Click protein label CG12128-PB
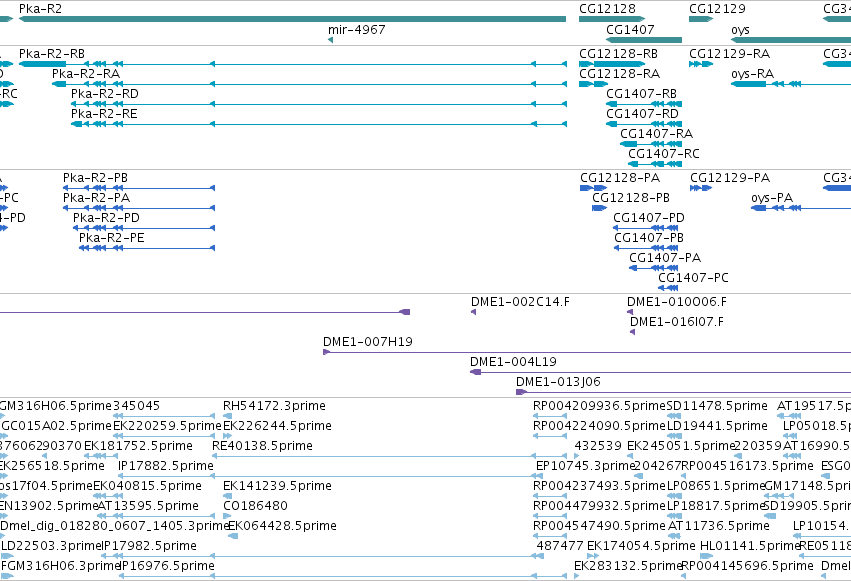 (631, 198)
